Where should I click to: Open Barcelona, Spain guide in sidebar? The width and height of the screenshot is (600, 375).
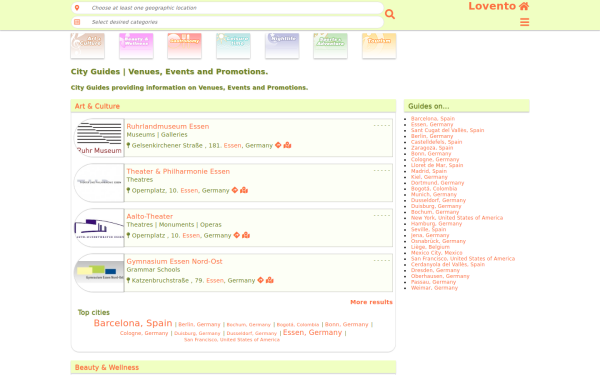[433, 119]
